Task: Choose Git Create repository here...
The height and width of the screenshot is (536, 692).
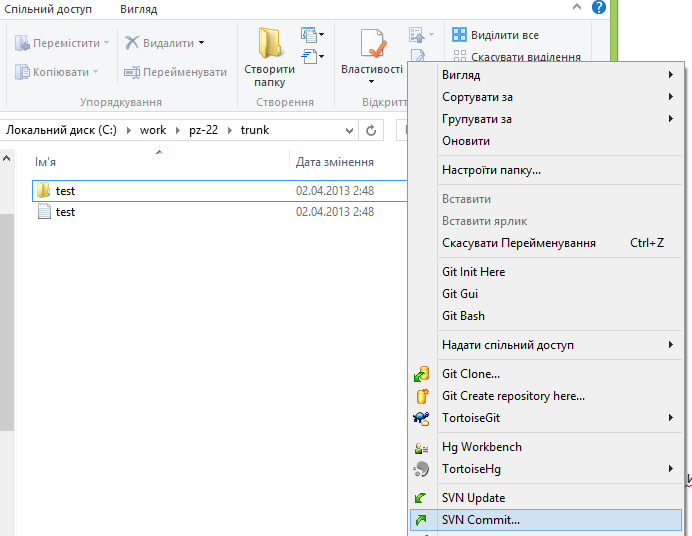Action: pyautogui.click(x=546, y=396)
